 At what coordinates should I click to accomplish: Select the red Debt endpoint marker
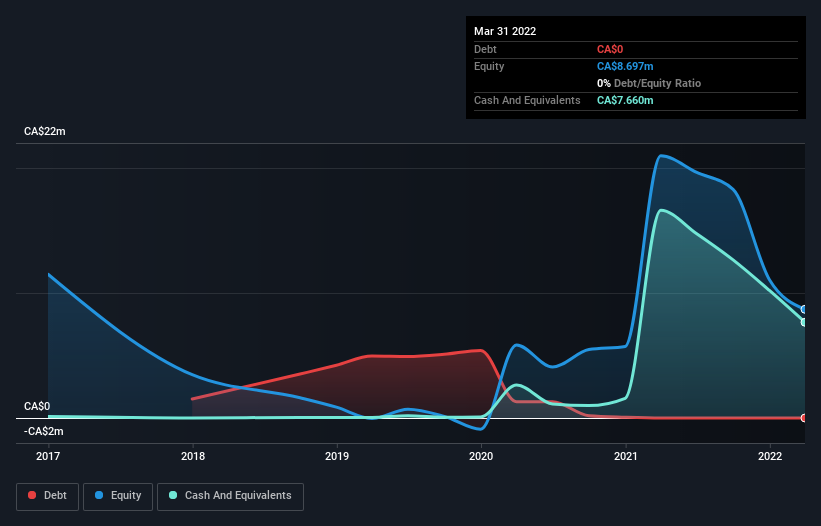804,418
